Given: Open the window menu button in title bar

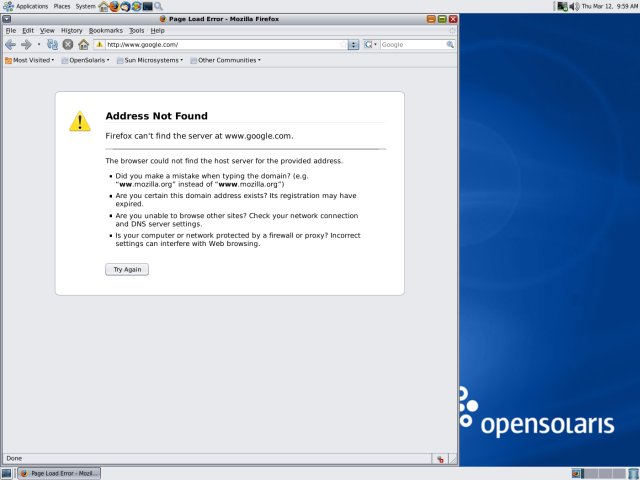Looking at the screenshot, I should pyautogui.click(x=7, y=19).
